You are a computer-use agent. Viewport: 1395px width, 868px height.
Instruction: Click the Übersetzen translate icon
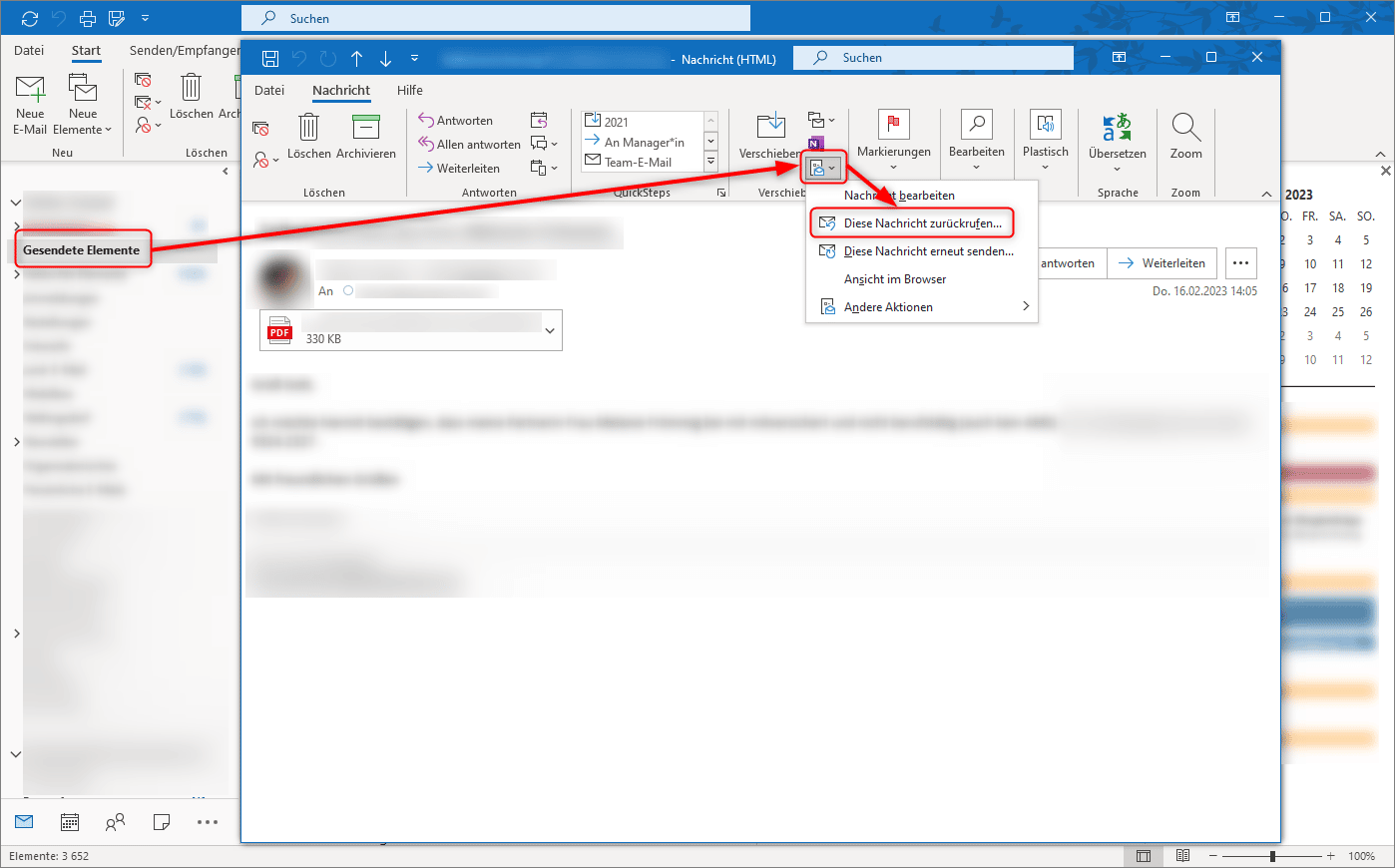click(x=1117, y=130)
